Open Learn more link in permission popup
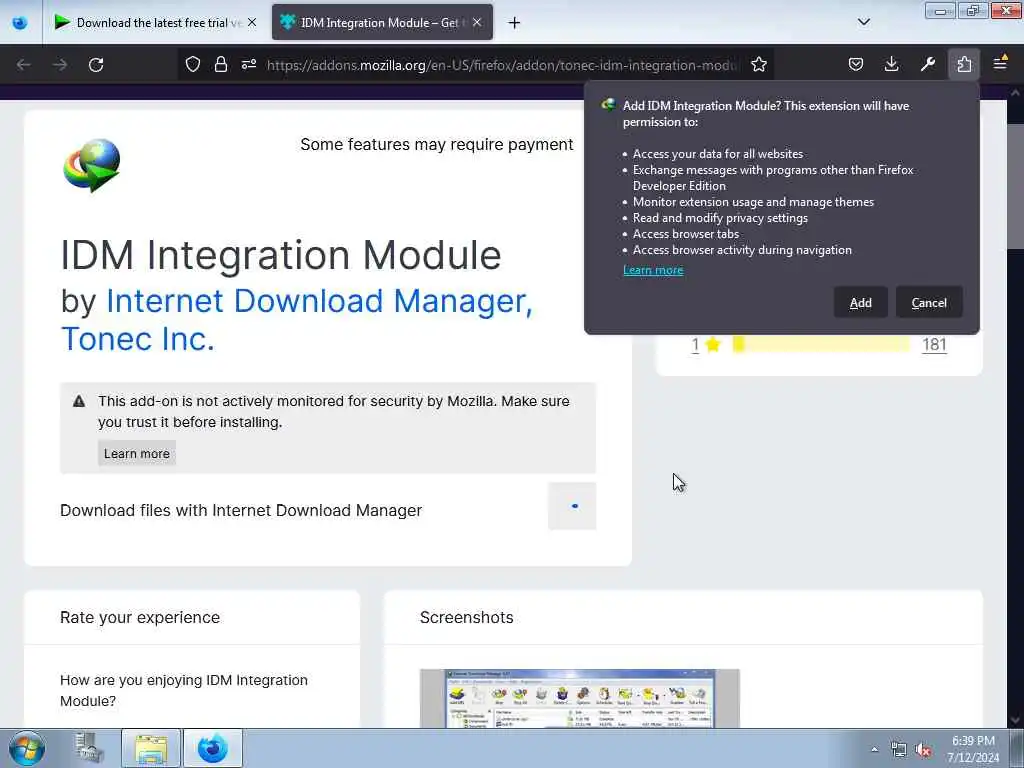 tap(652, 270)
